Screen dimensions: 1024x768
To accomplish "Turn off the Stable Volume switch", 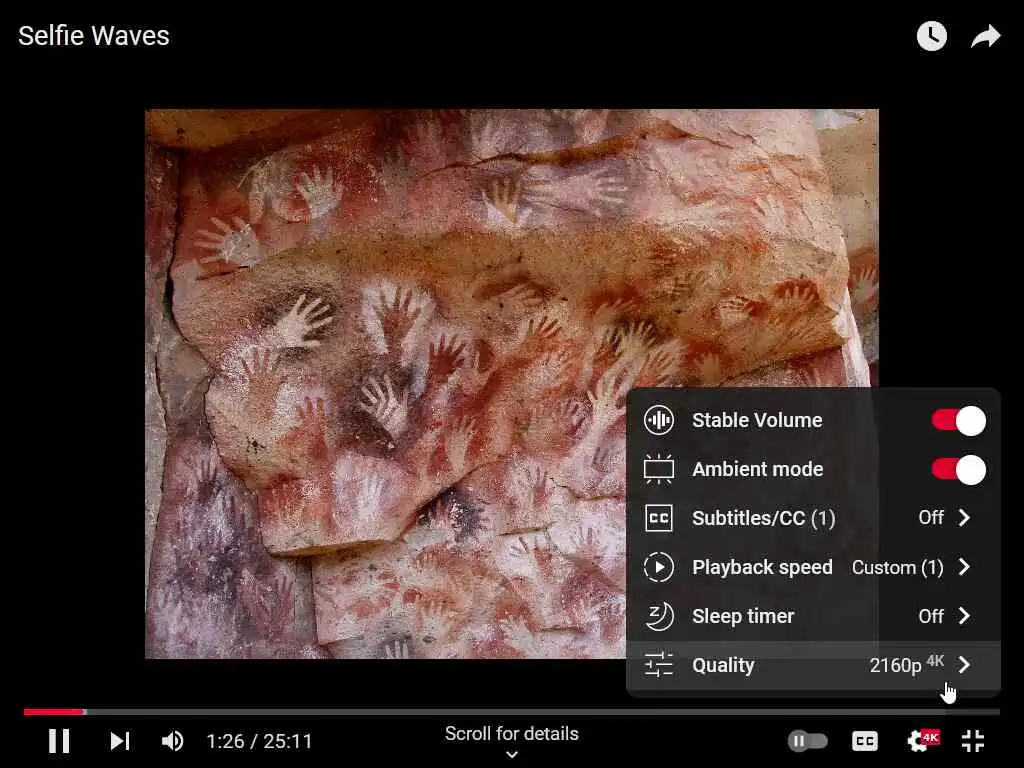I will [958, 421].
